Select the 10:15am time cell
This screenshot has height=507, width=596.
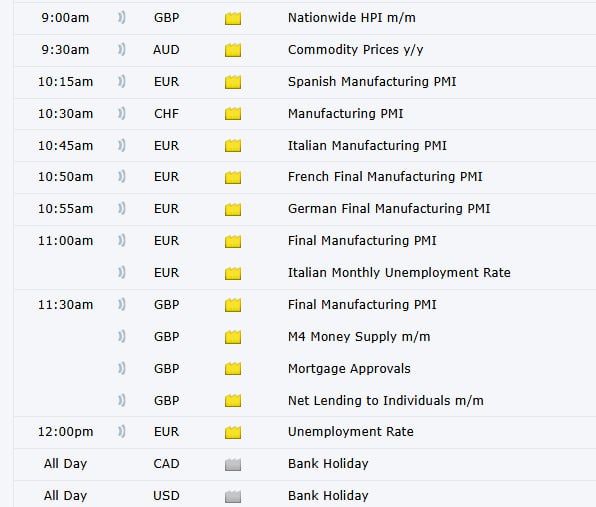click(x=65, y=82)
